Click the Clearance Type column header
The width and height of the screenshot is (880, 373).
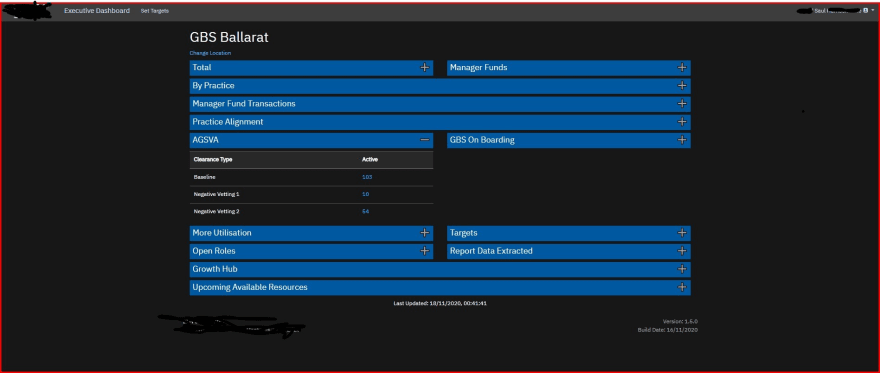tap(213, 160)
